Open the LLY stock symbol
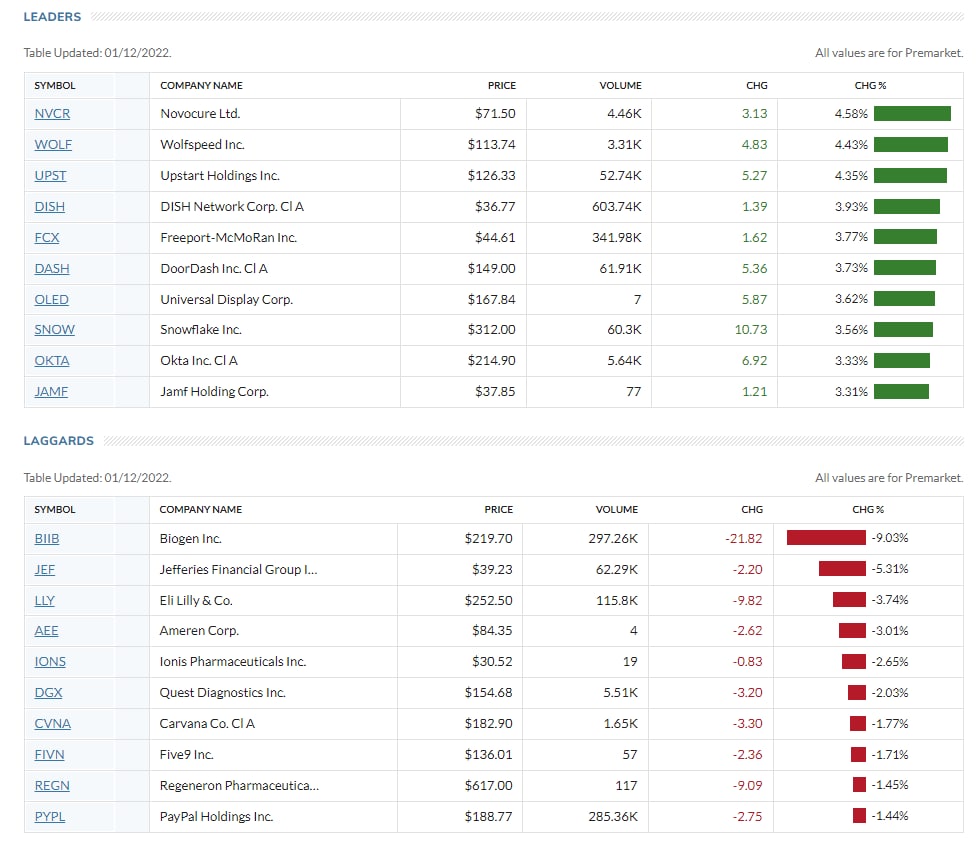 click(44, 601)
